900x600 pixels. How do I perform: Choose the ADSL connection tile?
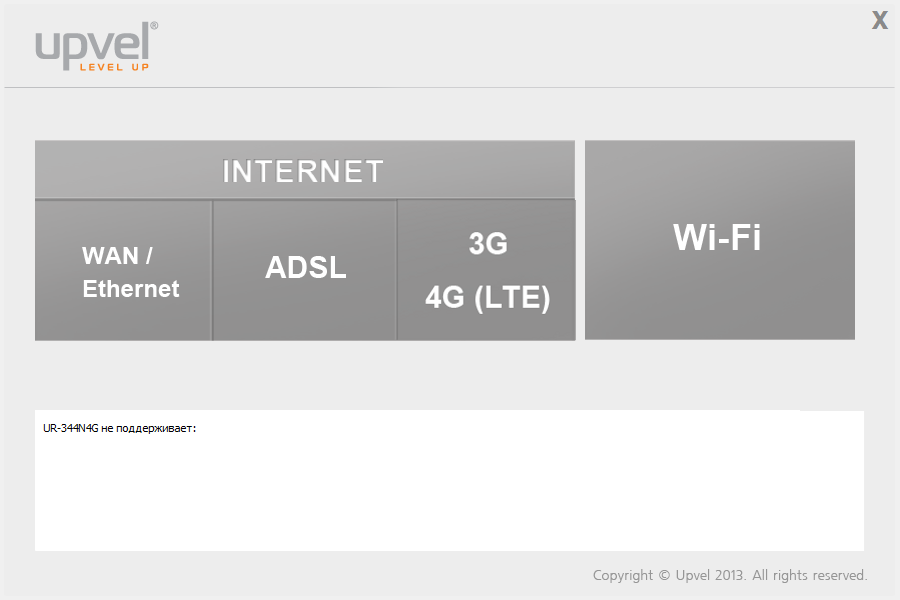[305, 269]
